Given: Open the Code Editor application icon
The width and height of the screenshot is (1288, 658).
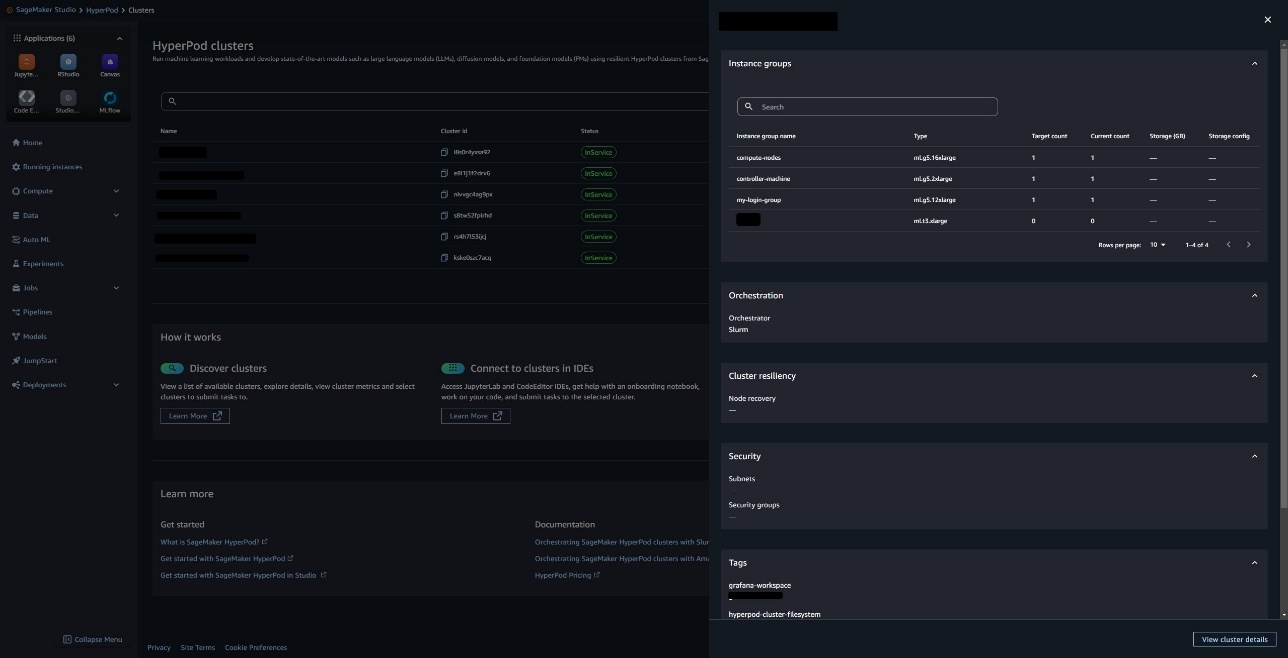Looking at the screenshot, I should pos(27,98).
